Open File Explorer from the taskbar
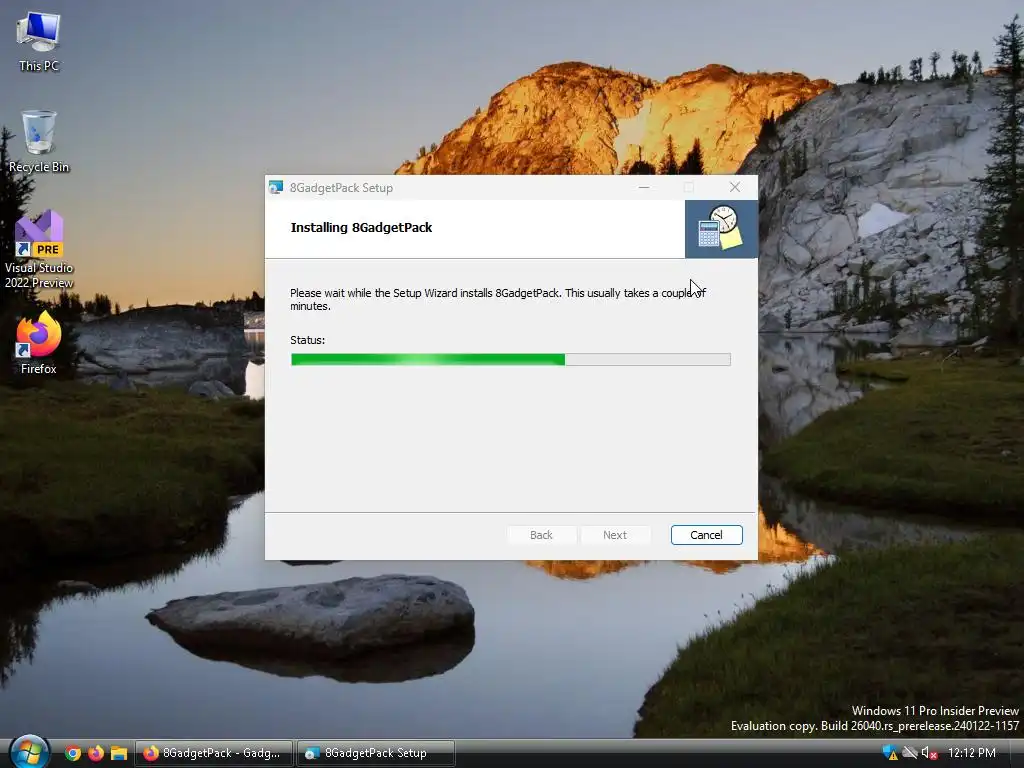This screenshot has width=1024, height=768. tap(119, 753)
